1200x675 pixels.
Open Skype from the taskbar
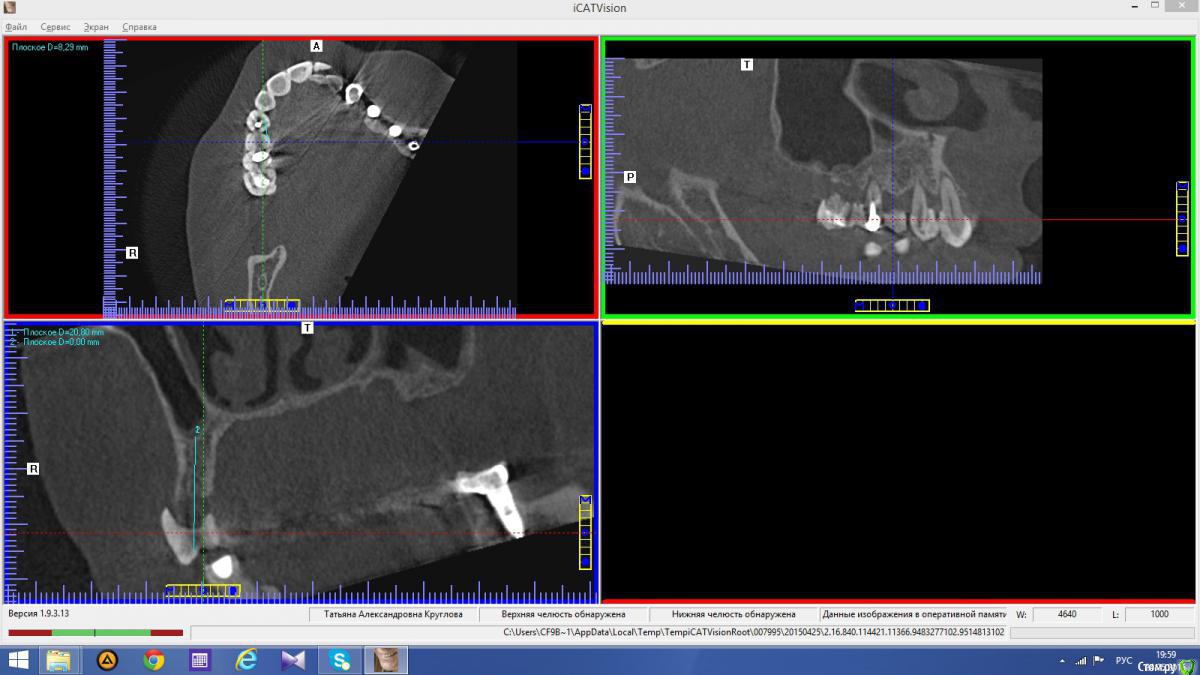pyautogui.click(x=340, y=660)
